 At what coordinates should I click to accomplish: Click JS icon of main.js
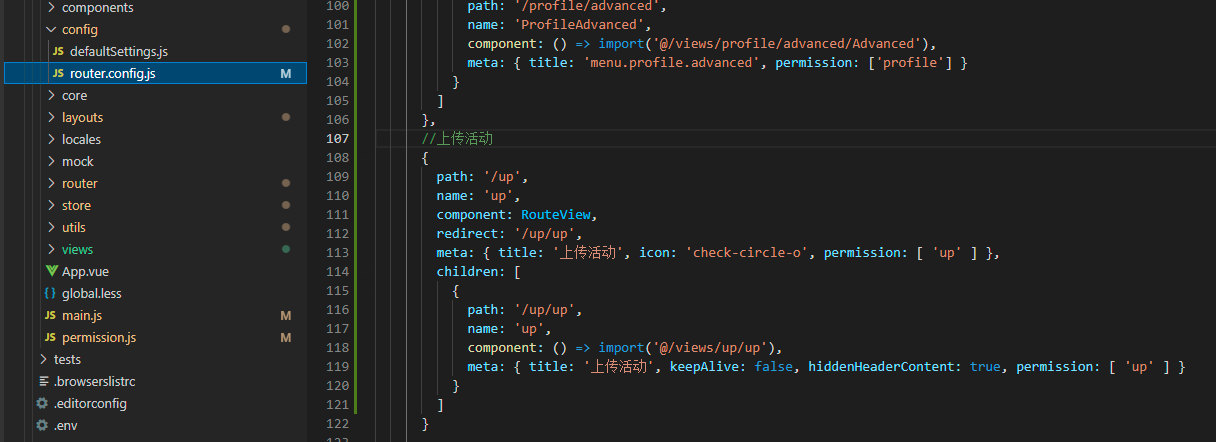pyautogui.click(x=51, y=315)
